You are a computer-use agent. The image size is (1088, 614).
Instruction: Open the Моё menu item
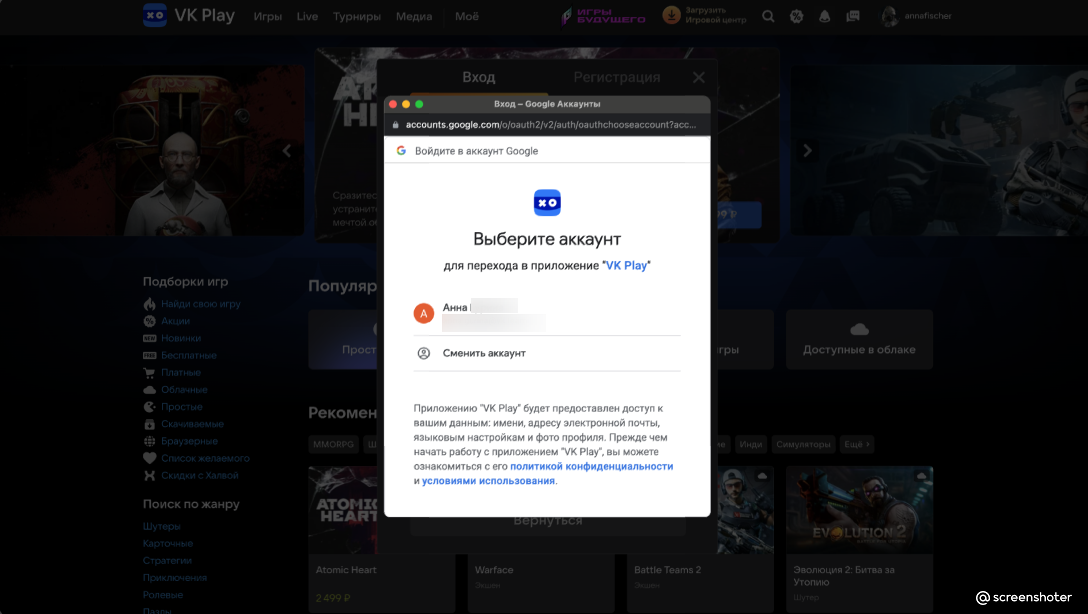(467, 17)
